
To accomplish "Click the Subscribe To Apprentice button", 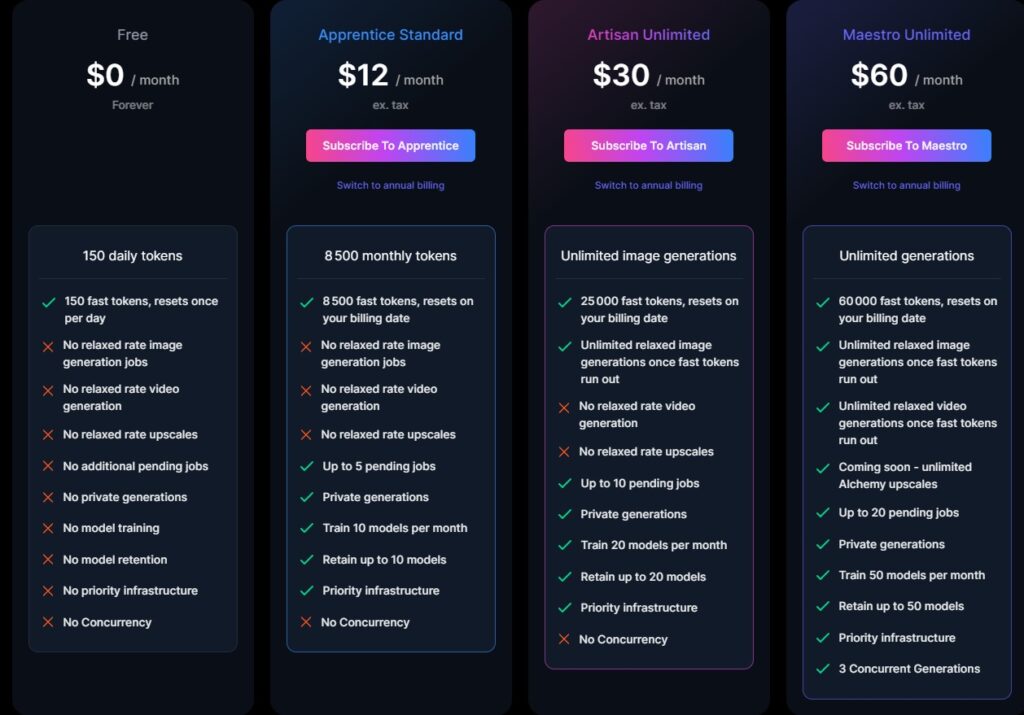I will [x=391, y=146].
